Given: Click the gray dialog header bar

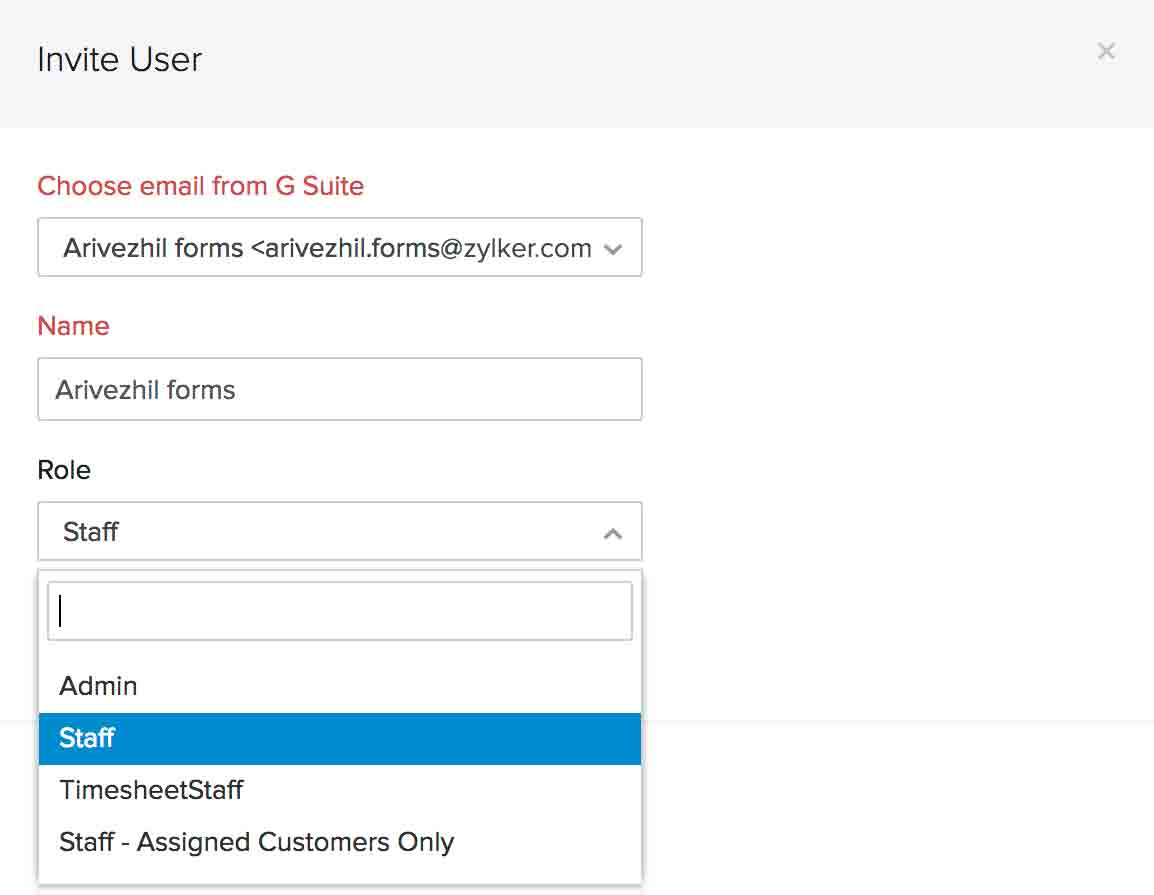Looking at the screenshot, I should point(600,62).
